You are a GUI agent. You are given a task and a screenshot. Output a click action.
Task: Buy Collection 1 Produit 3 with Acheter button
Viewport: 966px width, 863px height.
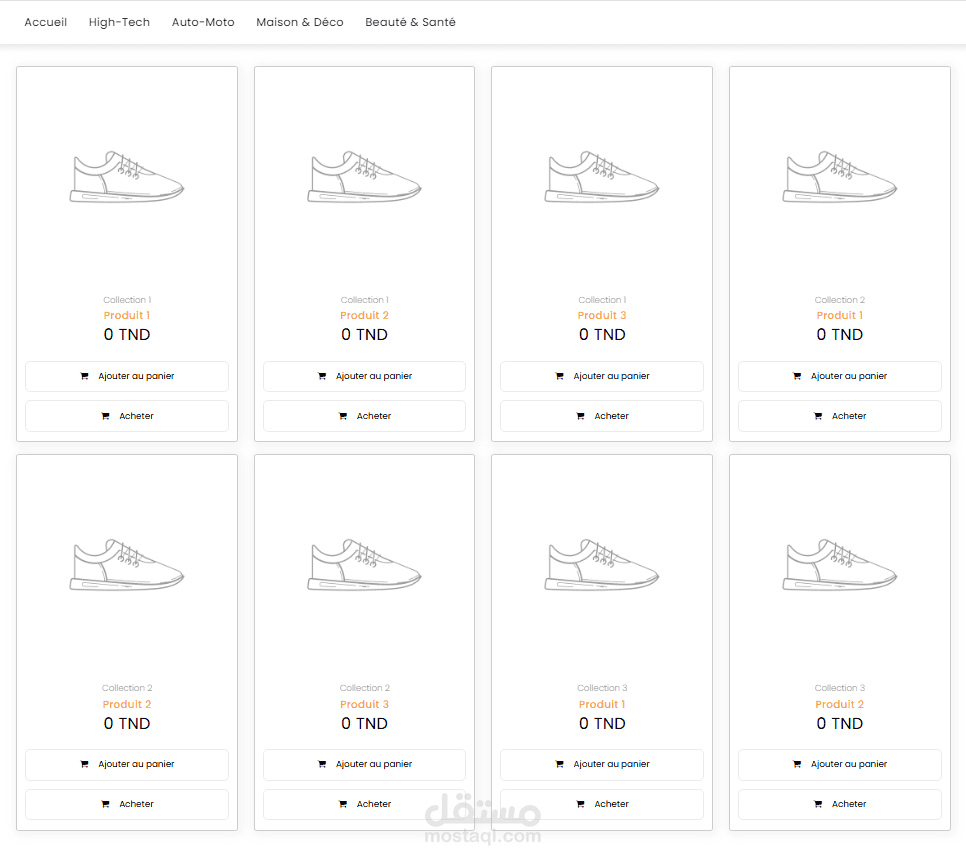[602, 416]
